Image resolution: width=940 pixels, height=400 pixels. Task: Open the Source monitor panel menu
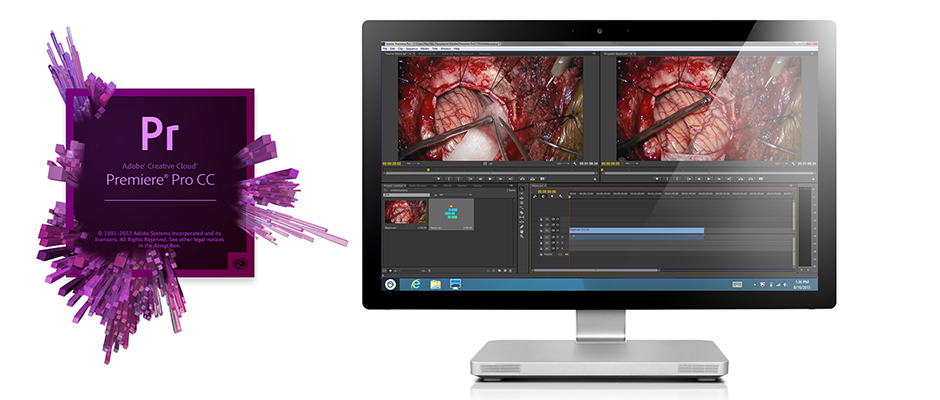pyautogui.click(x=593, y=53)
